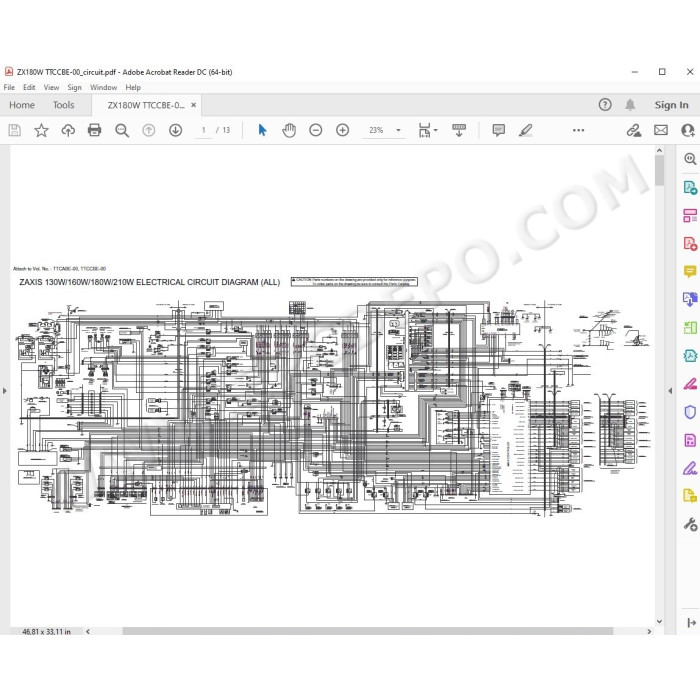Click the Sign In button
This screenshot has height=700, width=700.
coord(671,105)
